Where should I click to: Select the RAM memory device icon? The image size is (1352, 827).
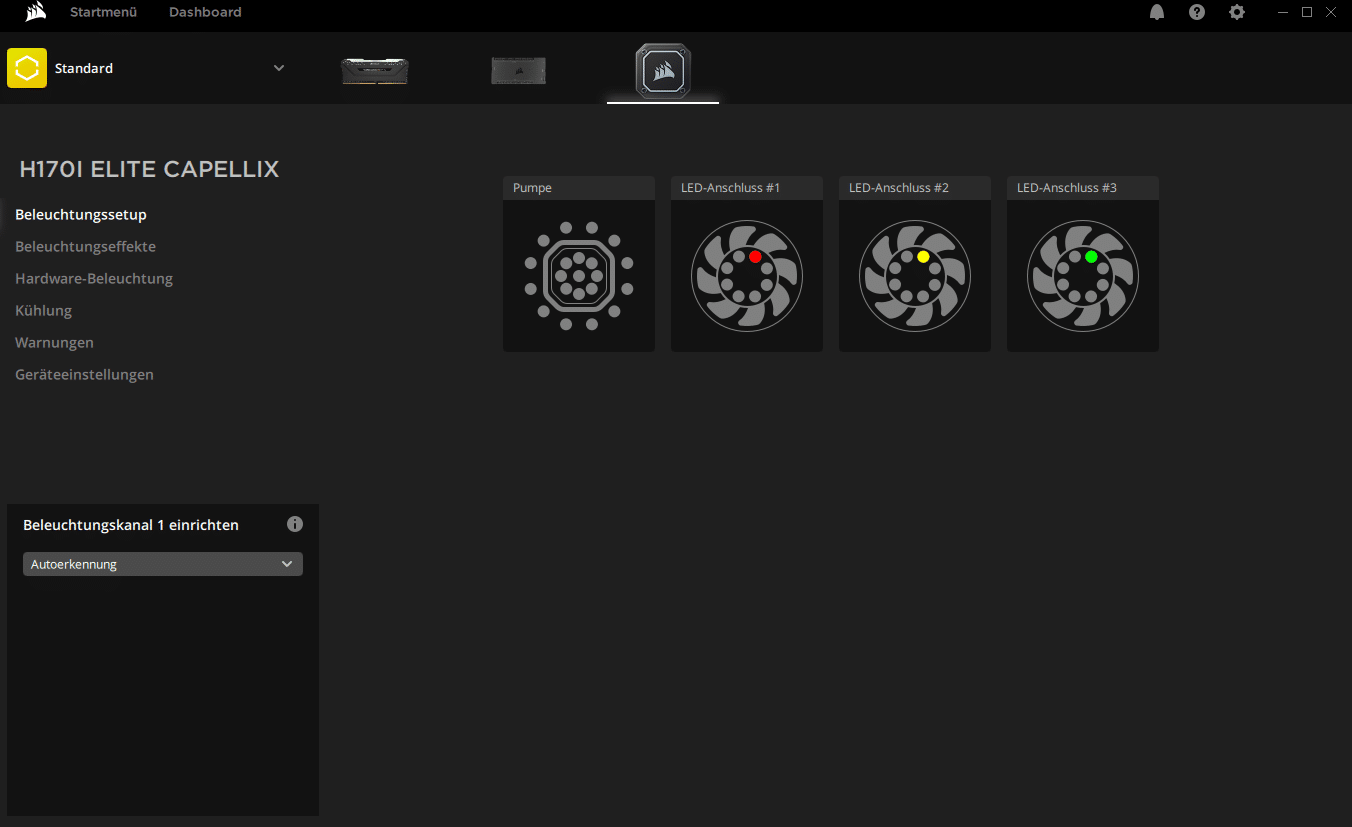375,70
